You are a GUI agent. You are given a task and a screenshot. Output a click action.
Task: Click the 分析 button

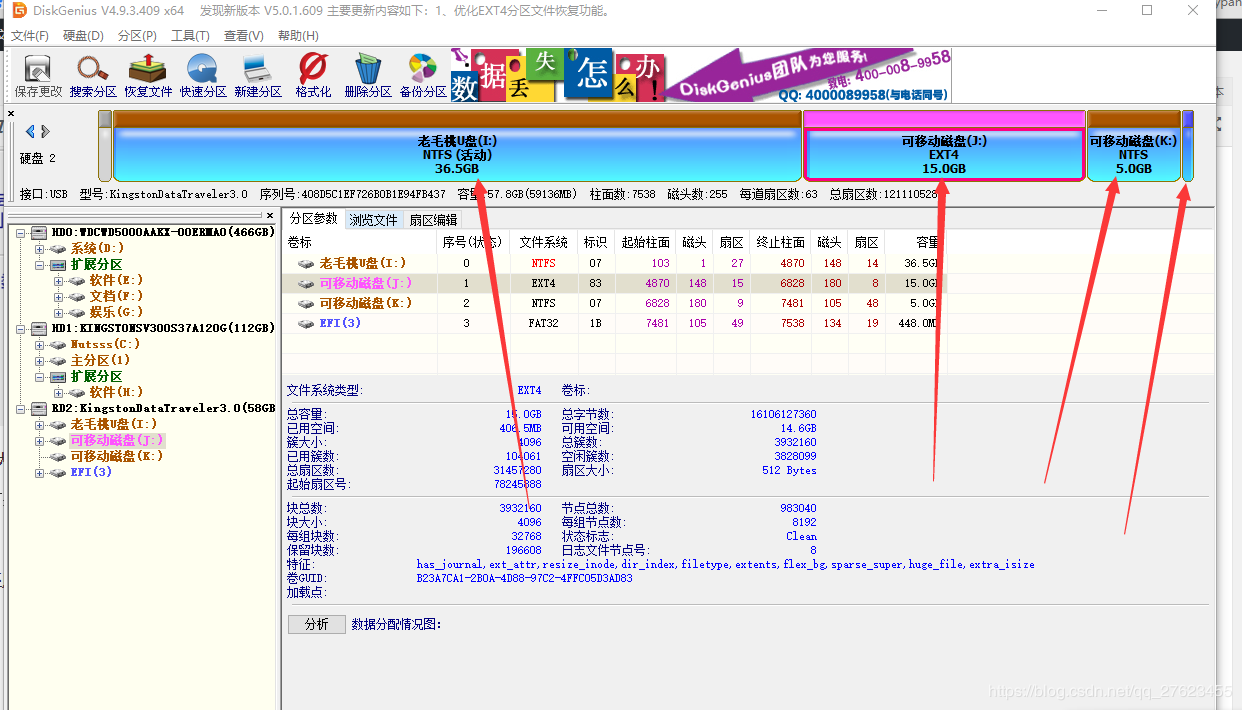[x=316, y=623]
